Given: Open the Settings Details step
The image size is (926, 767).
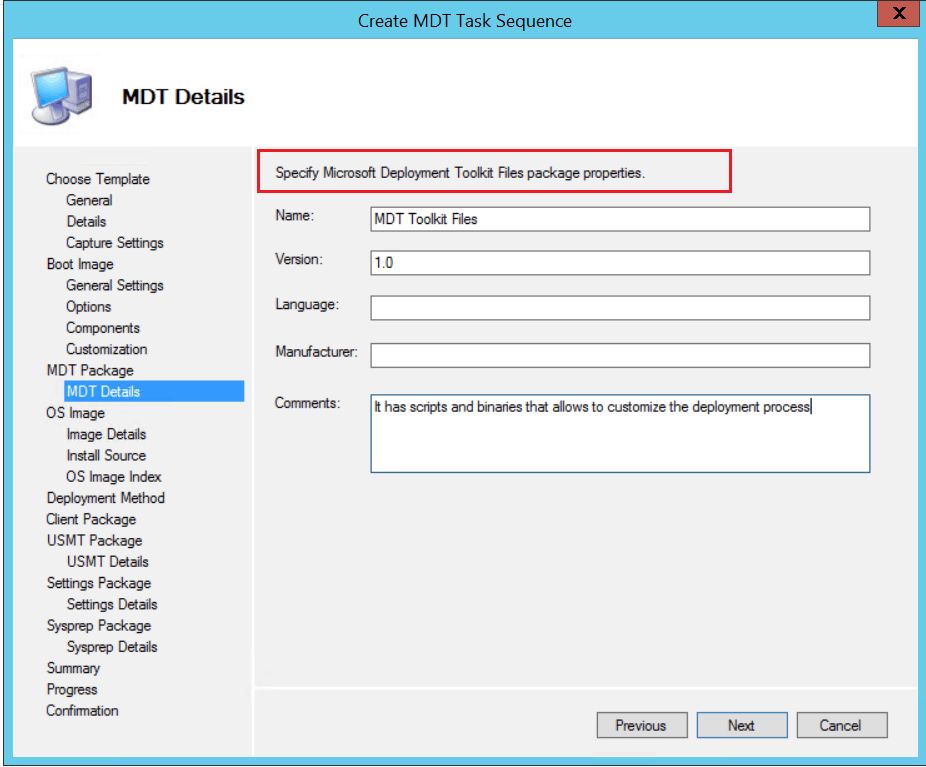Looking at the screenshot, I should tap(112, 604).
